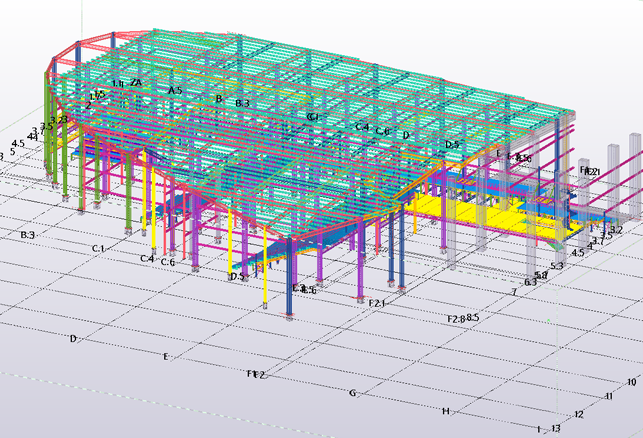Click grid label 12 at bottom right
The height and width of the screenshot is (438, 643).
[x=578, y=414]
